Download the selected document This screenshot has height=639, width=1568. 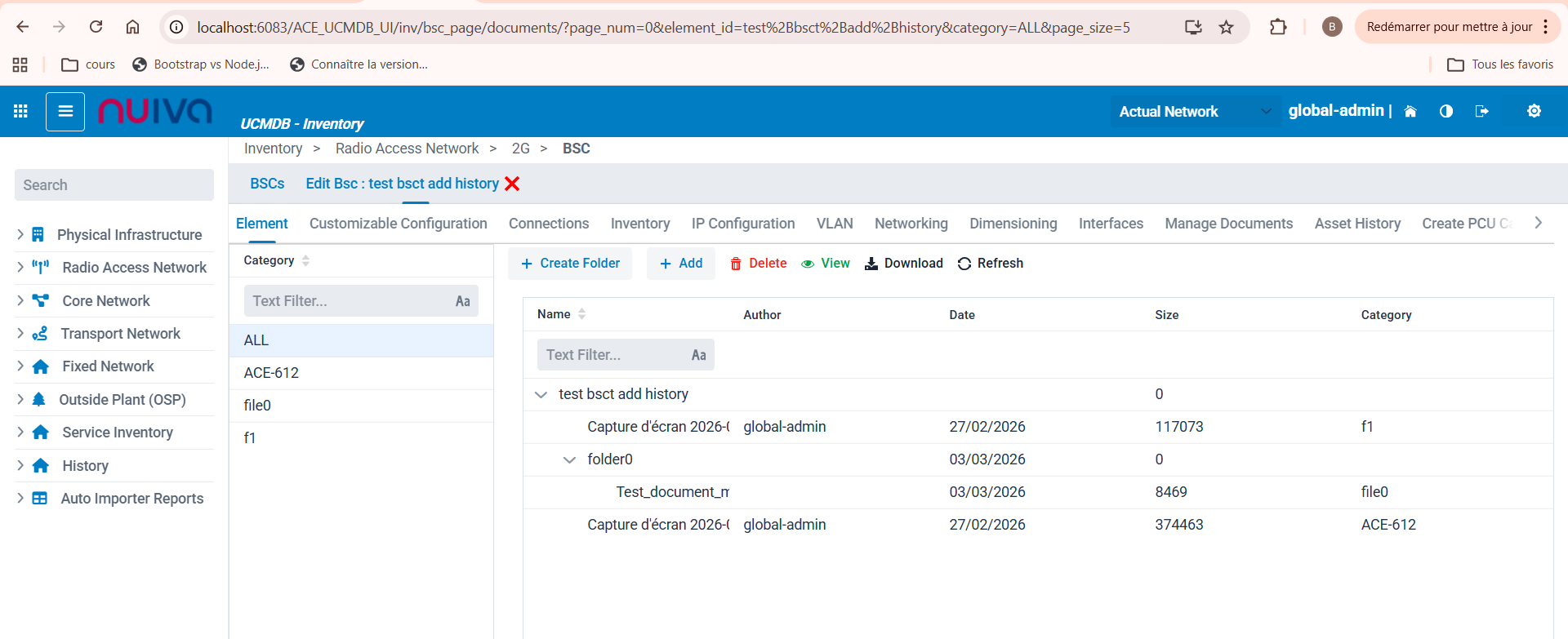point(903,264)
